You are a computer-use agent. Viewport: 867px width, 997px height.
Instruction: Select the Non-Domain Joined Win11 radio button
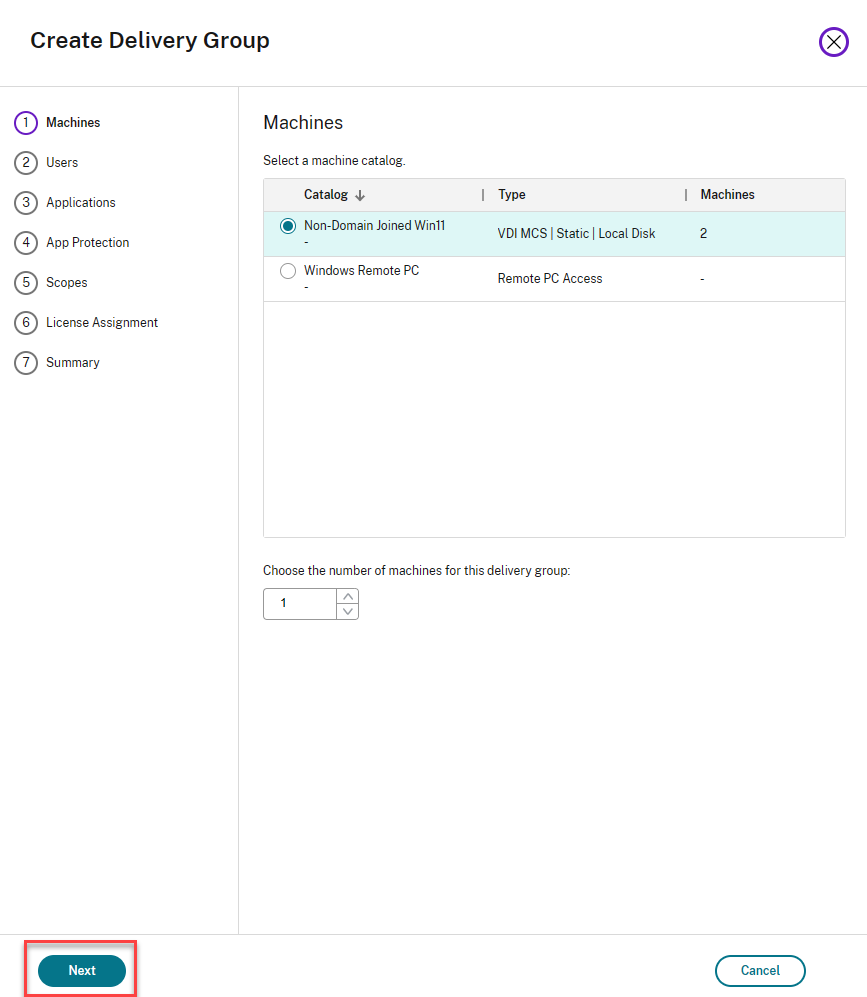[288, 226]
